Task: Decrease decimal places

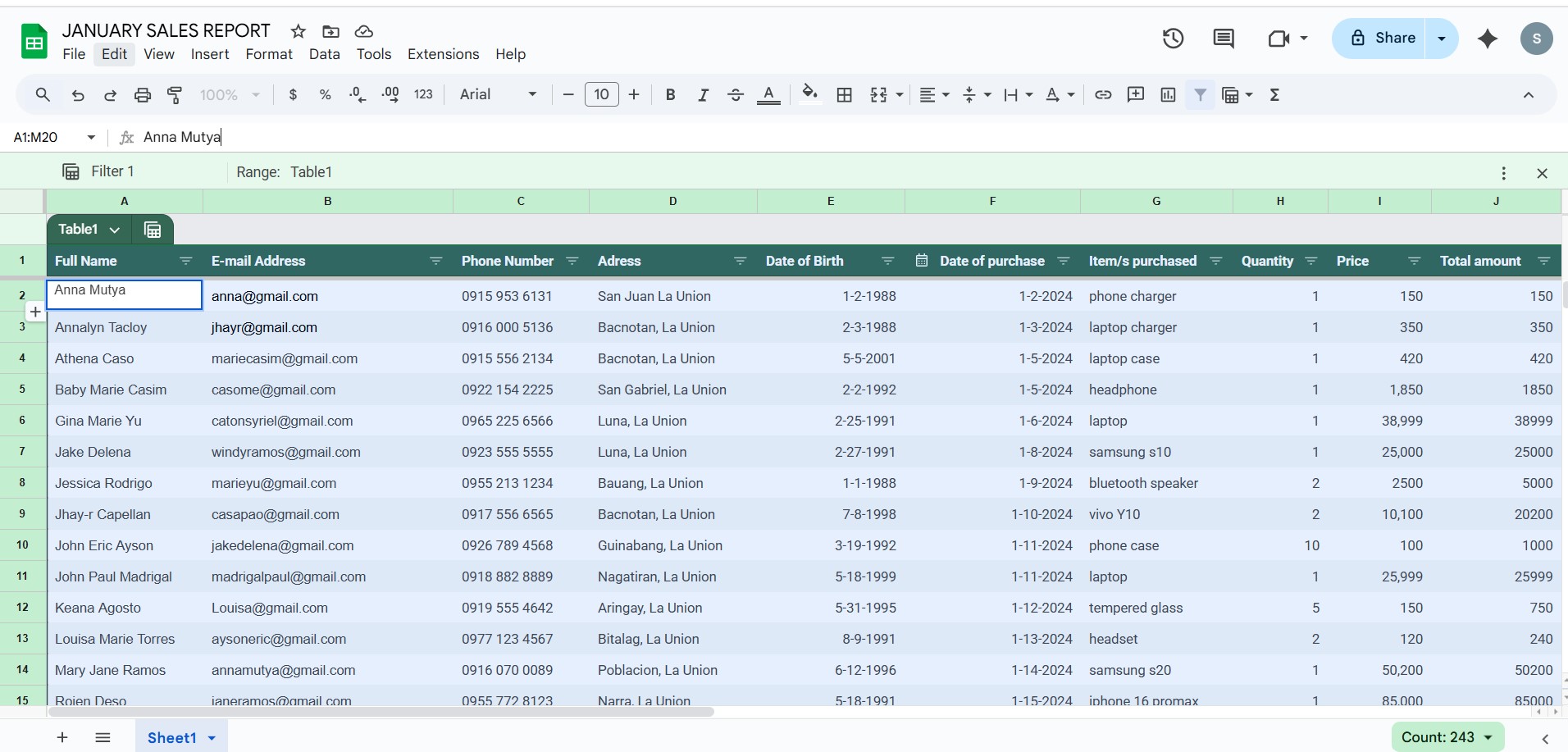Action: [x=358, y=95]
